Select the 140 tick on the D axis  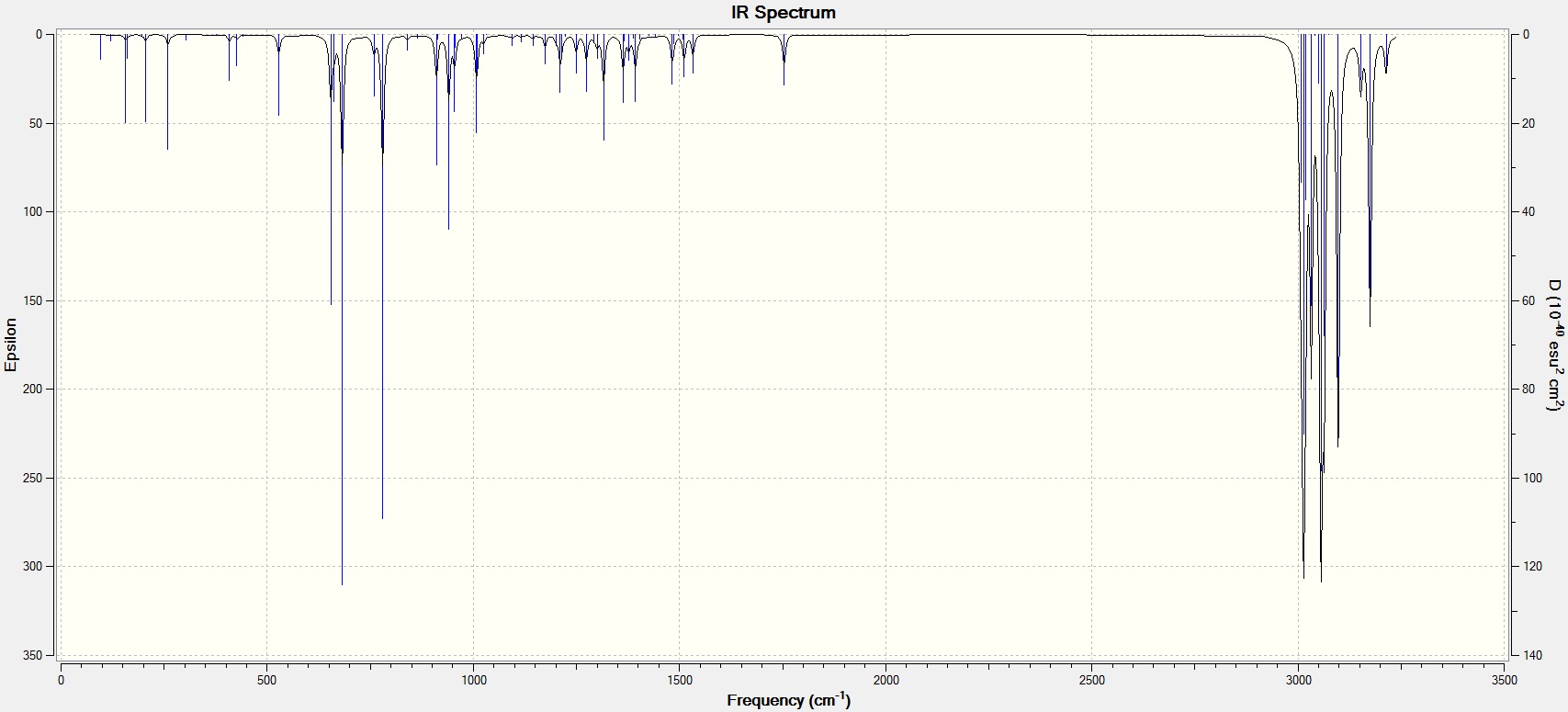(1532, 655)
